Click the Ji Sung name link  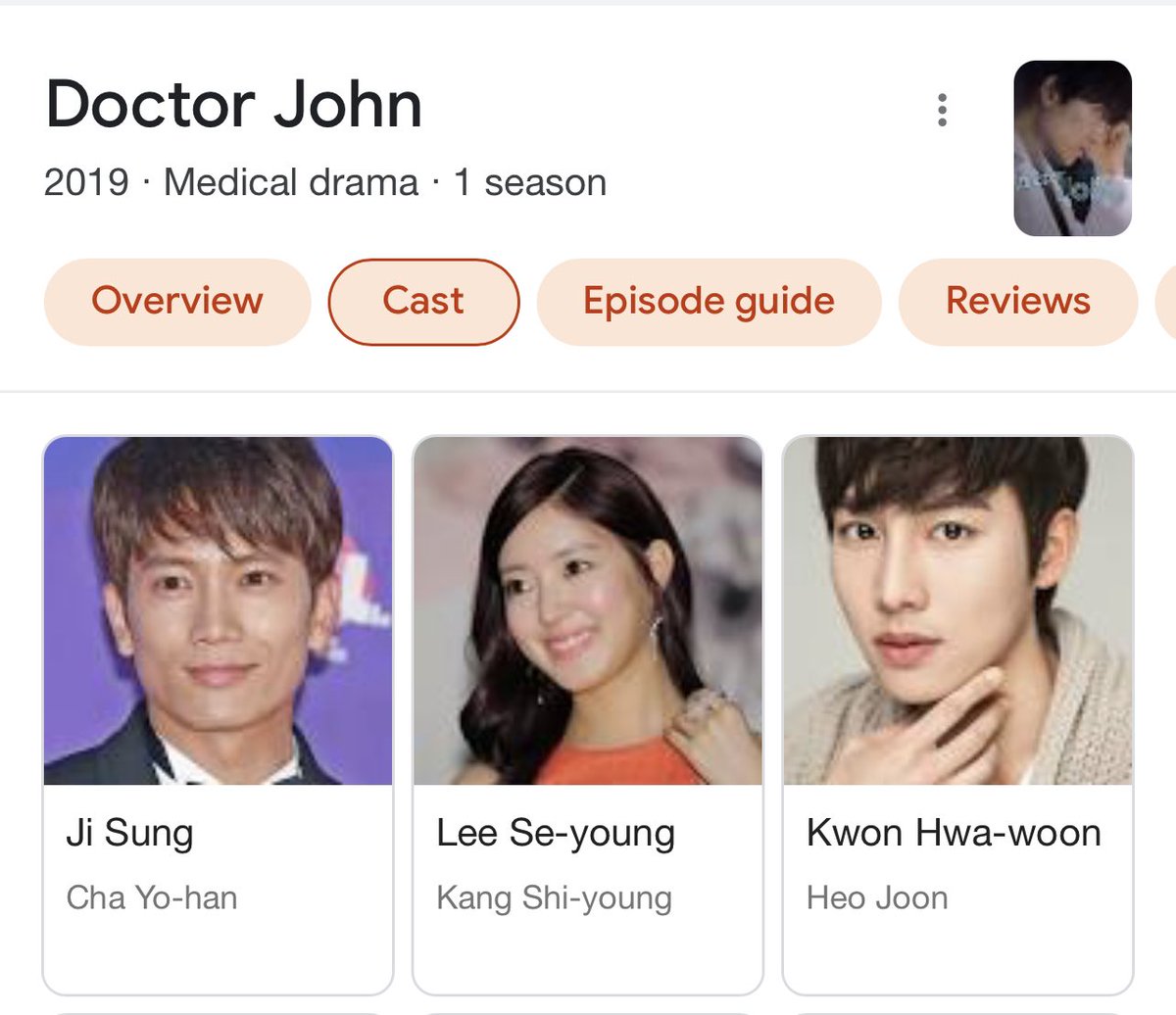(129, 833)
